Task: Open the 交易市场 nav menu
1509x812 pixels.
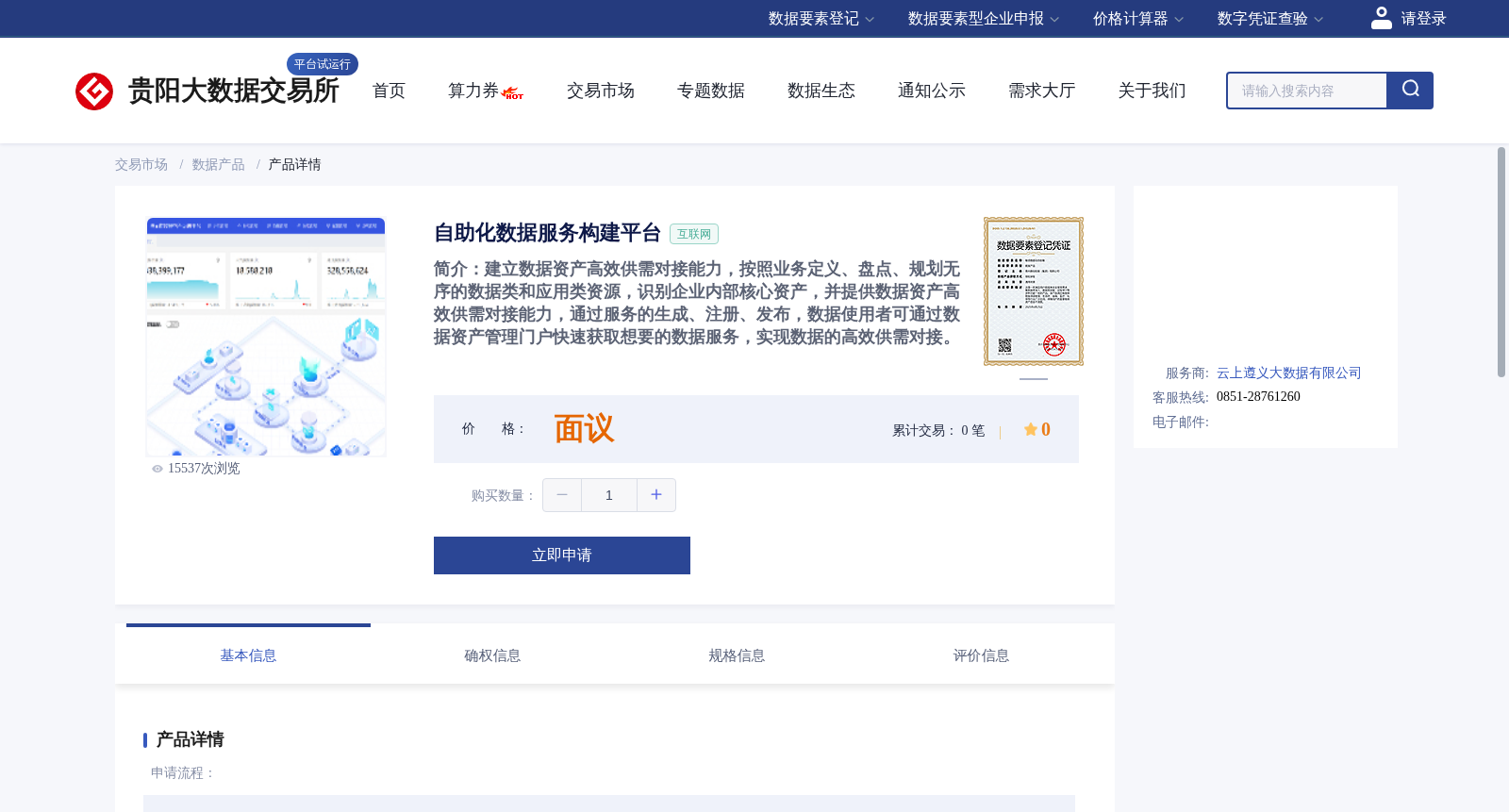Action: [601, 91]
